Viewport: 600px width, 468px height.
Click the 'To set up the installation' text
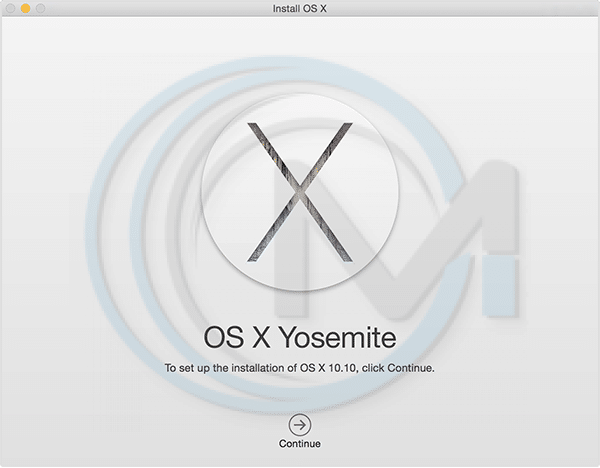(300, 368)
